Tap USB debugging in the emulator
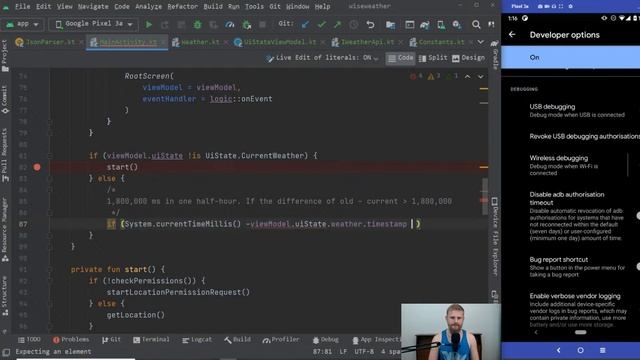 click(x=577, y=111)
